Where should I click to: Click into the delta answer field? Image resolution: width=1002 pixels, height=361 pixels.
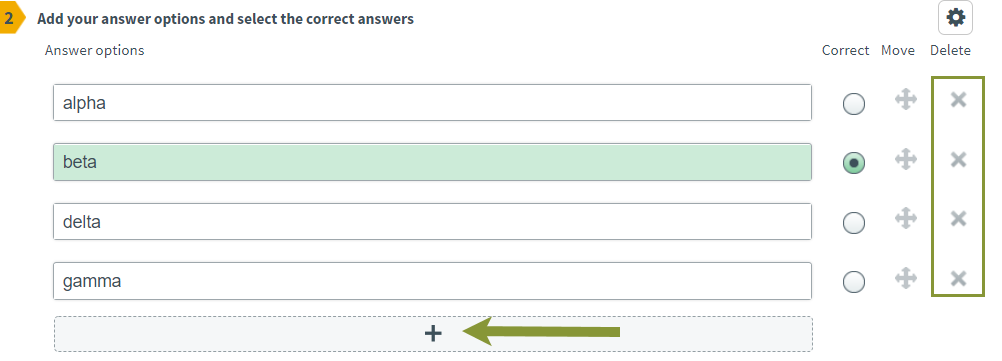(x=432, y=222)
